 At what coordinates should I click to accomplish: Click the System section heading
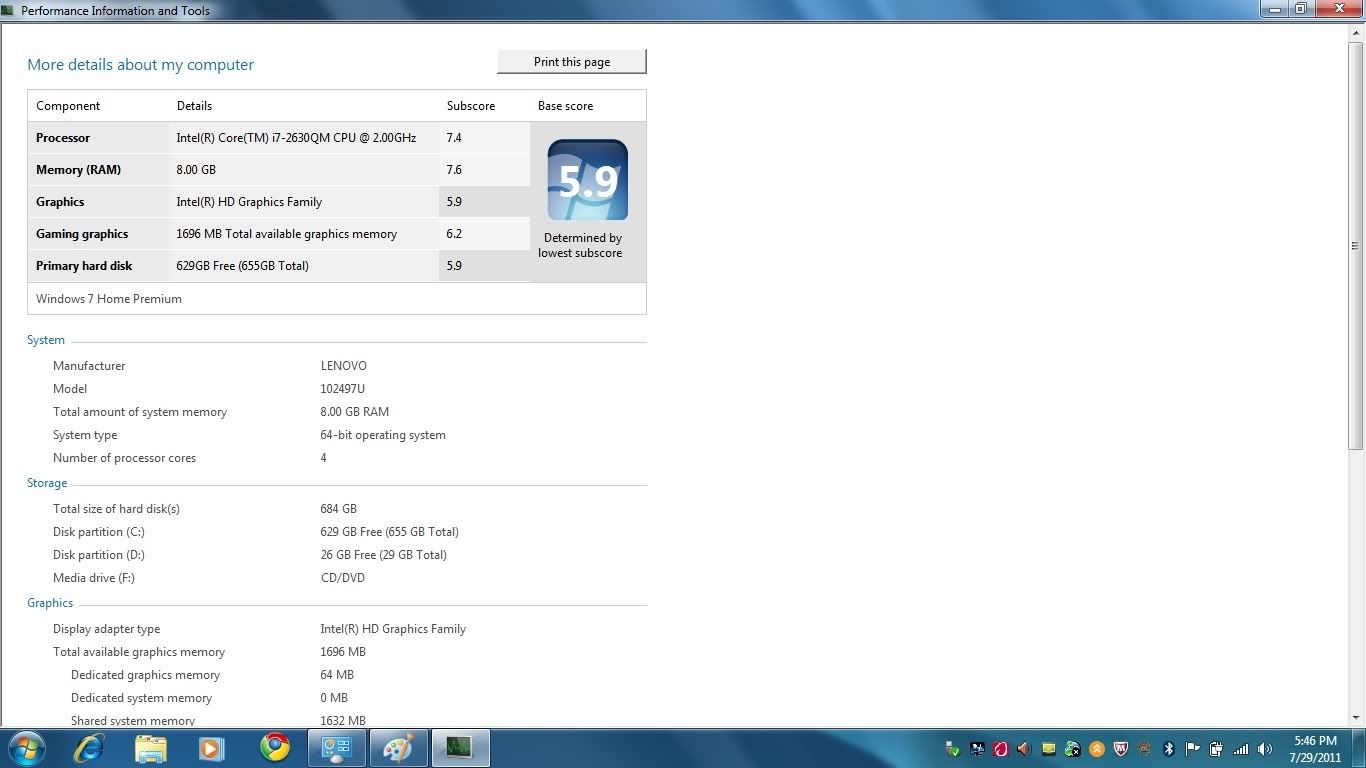point(46,340)
